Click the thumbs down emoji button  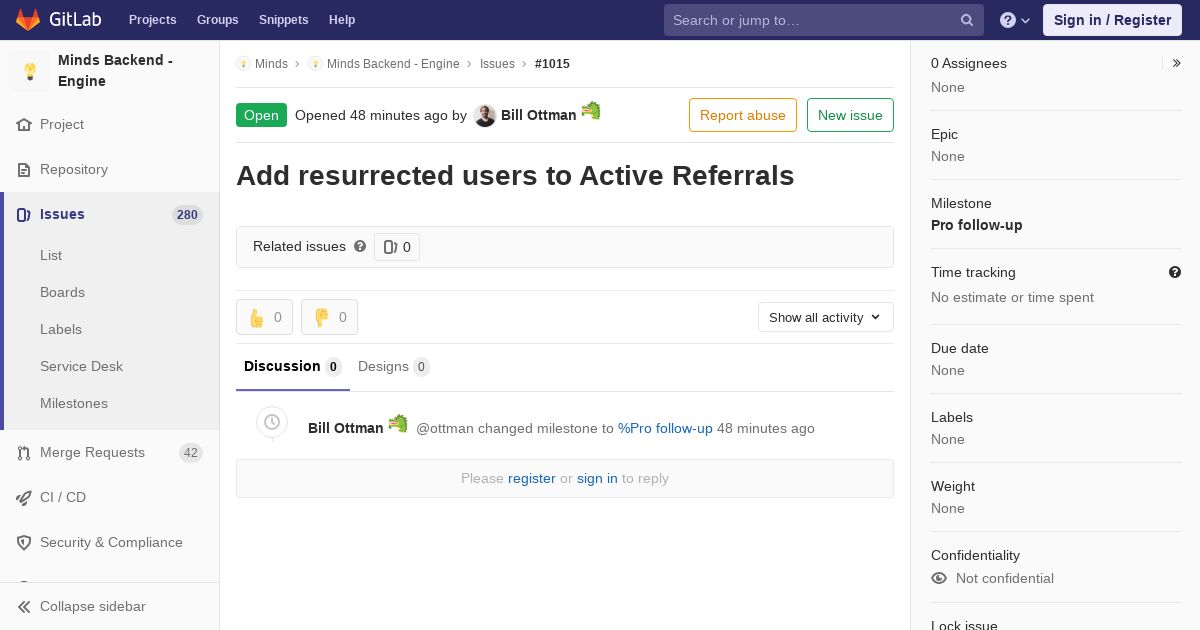pos(329,317)
